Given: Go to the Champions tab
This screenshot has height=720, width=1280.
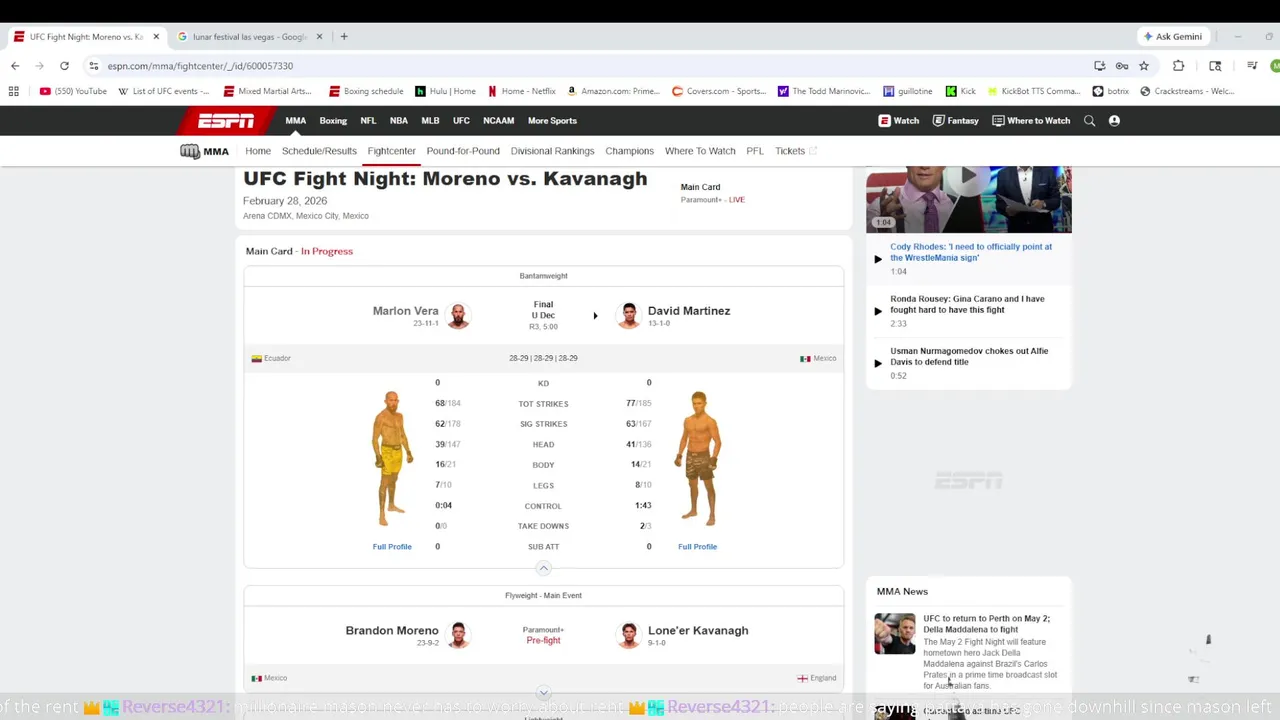Looking at the screenshot, I should [629, 151].
